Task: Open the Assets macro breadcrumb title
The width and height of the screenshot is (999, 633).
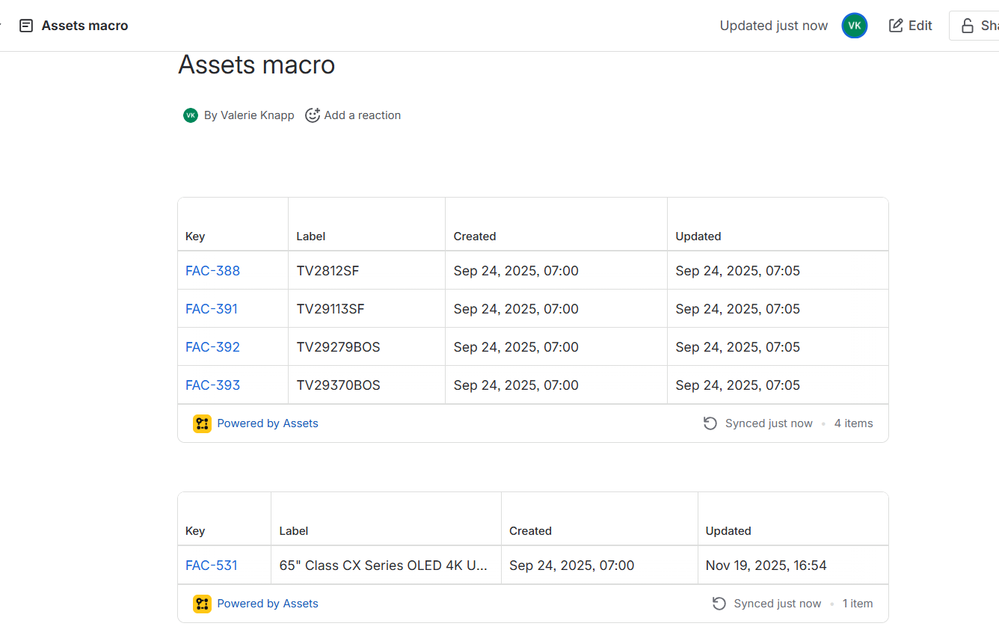Action: 85,25
